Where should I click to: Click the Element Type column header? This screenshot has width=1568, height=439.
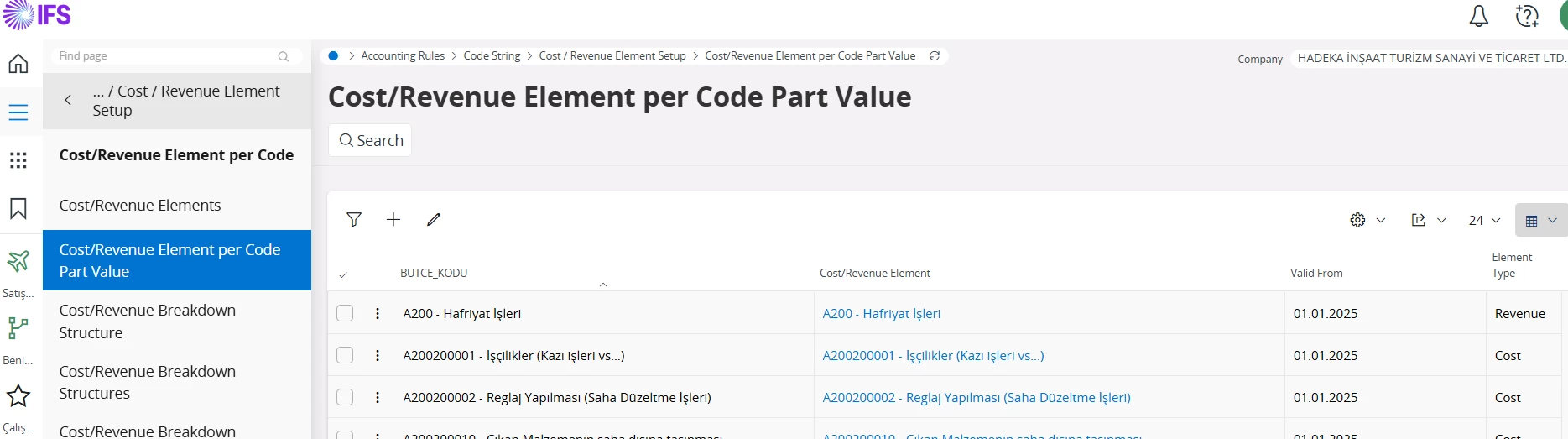1512,265
